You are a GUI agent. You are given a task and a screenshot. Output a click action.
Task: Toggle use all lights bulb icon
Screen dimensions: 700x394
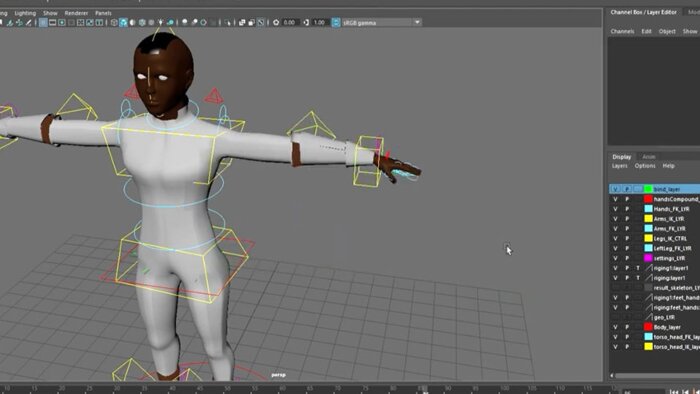pyautogui.click(x=160, y=22)
